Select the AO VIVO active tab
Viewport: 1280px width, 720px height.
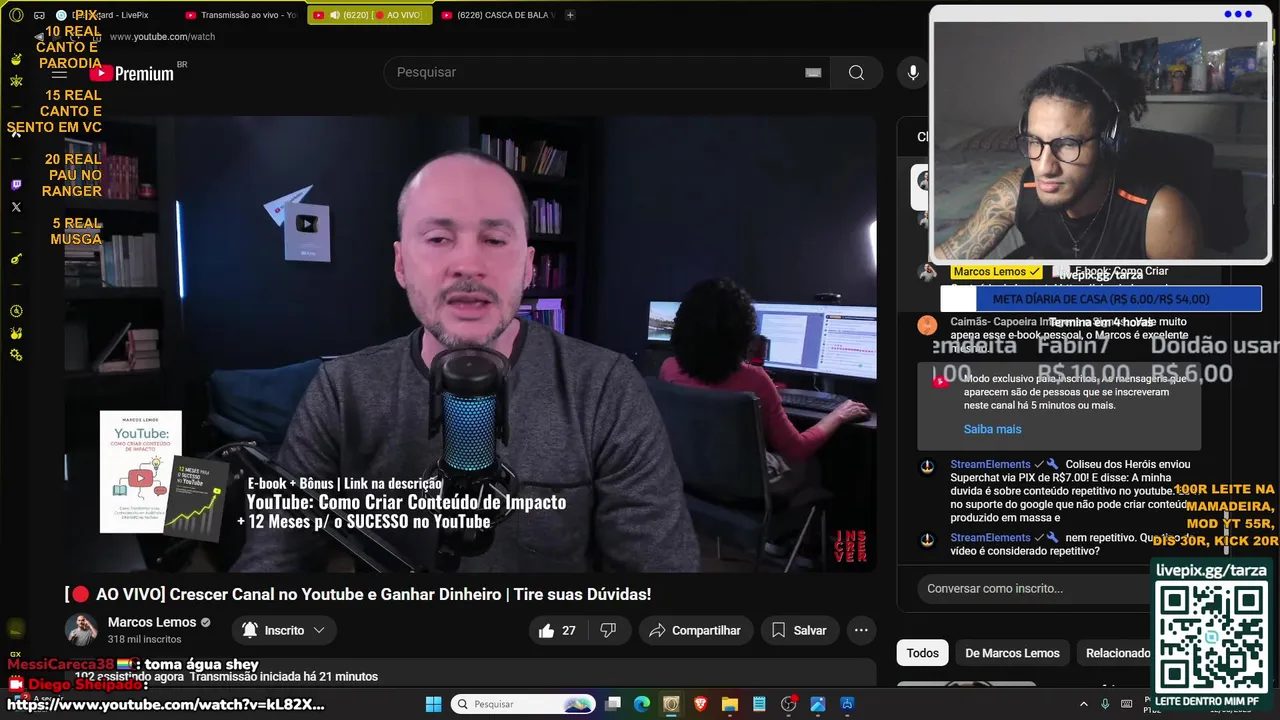click(370, 15)
